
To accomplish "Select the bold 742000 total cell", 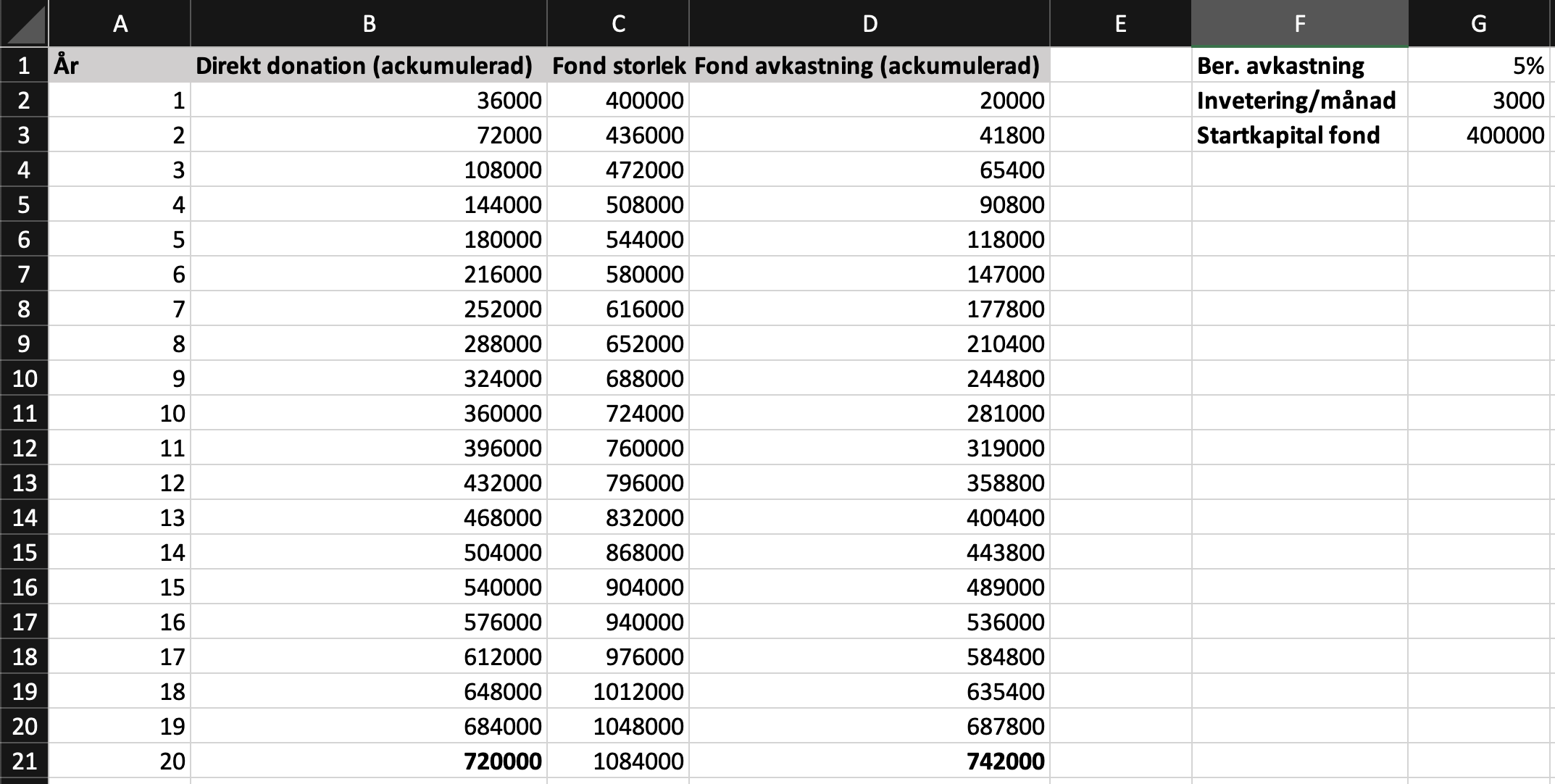I will pyautogui.click(x=870, y=762).
